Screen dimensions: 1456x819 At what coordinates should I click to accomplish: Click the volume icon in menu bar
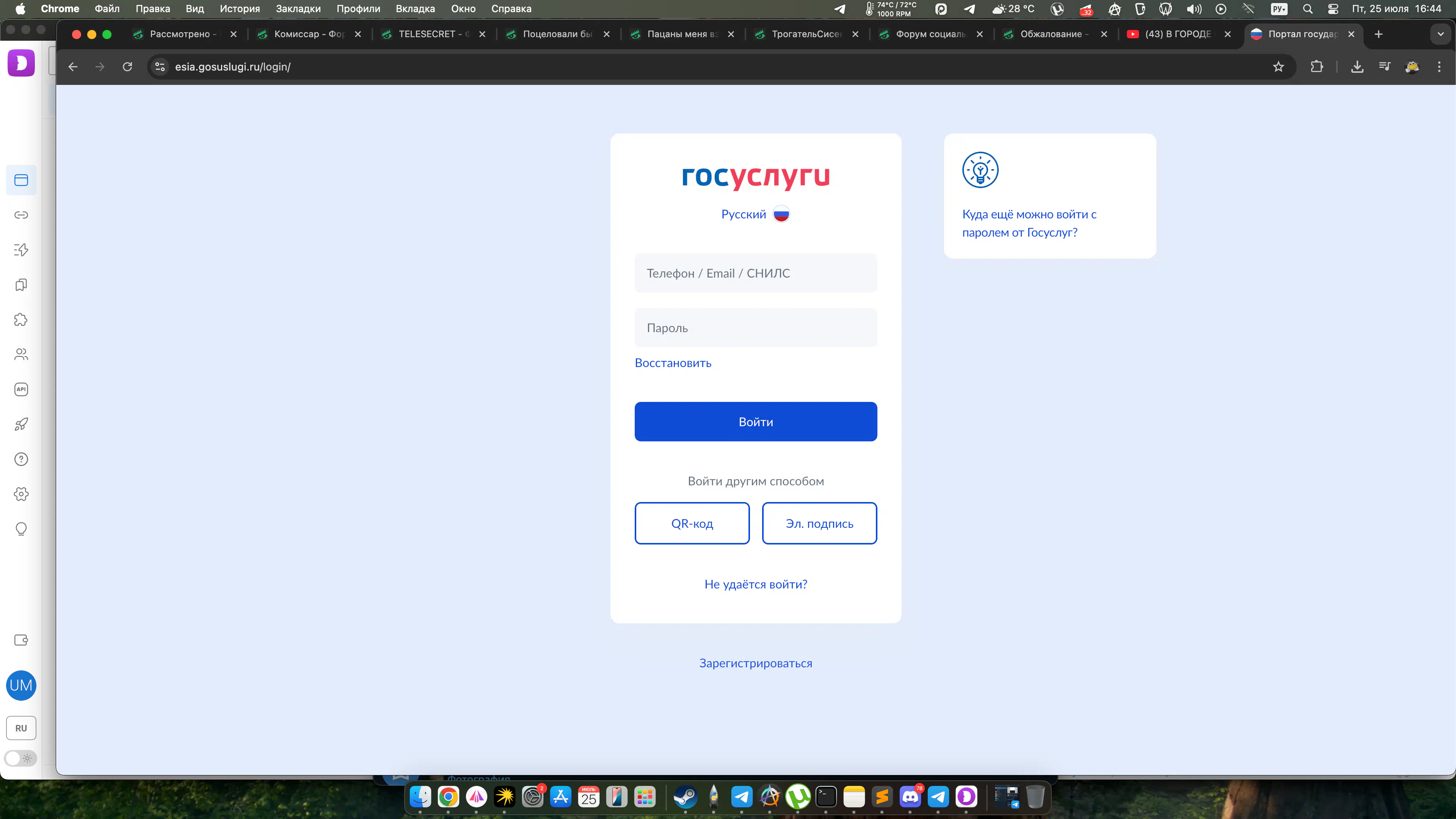point(1194,8)
